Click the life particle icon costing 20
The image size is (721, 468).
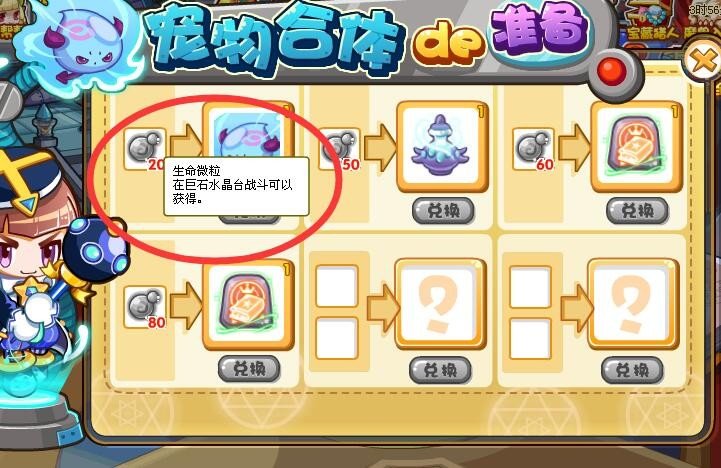pos(145,148)
